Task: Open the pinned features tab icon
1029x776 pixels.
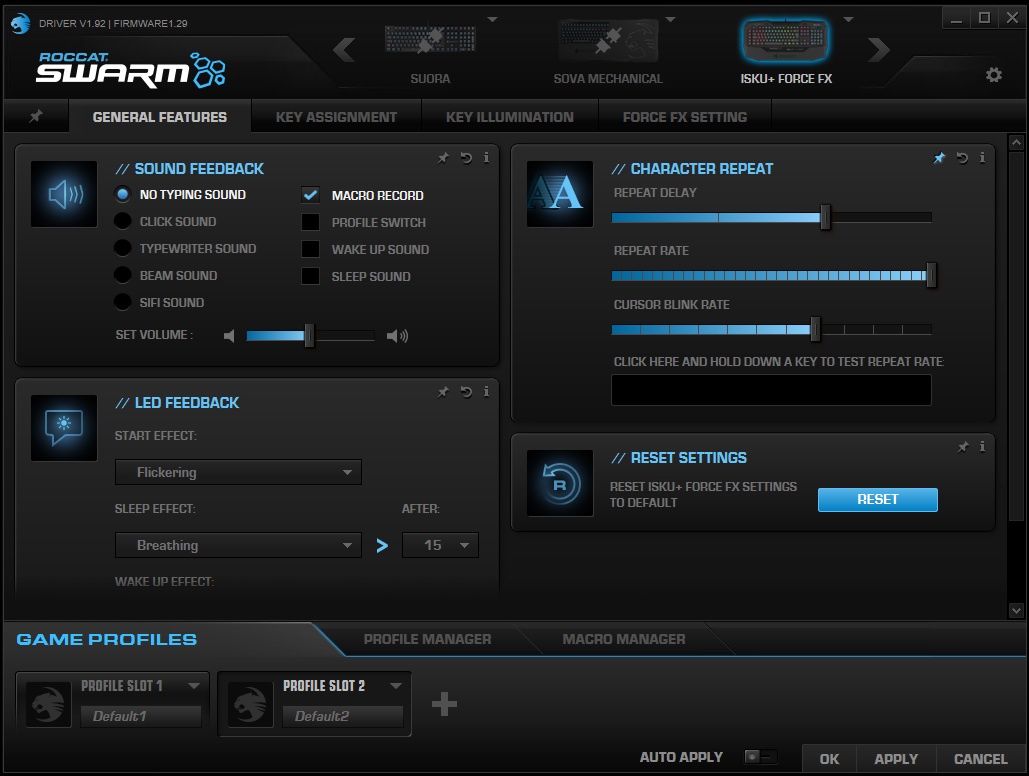Action: point(36,116)
